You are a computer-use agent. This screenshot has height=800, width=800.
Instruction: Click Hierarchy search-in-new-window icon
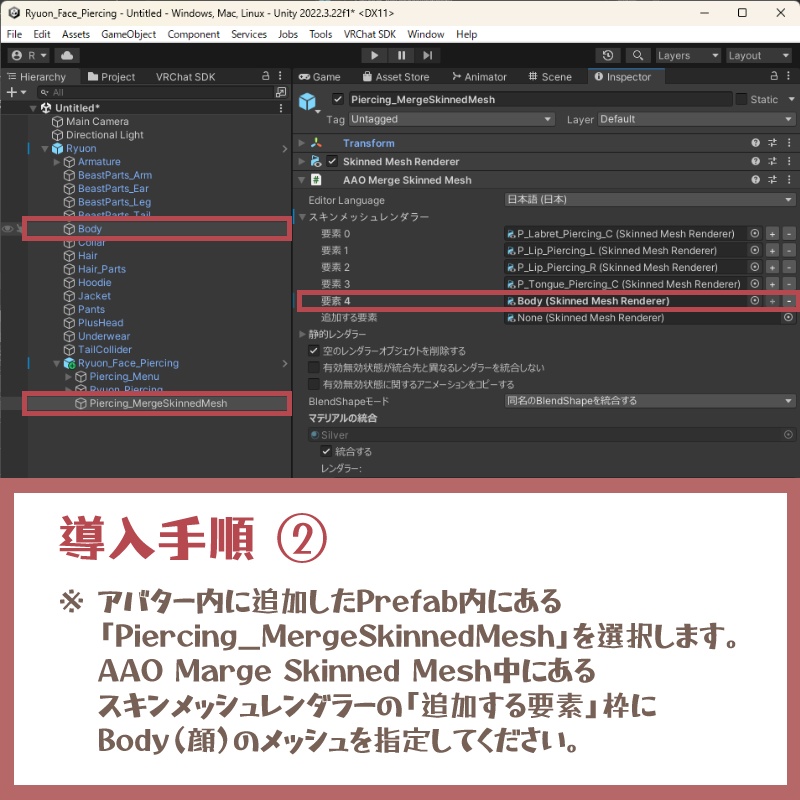[x=281, y=92]
